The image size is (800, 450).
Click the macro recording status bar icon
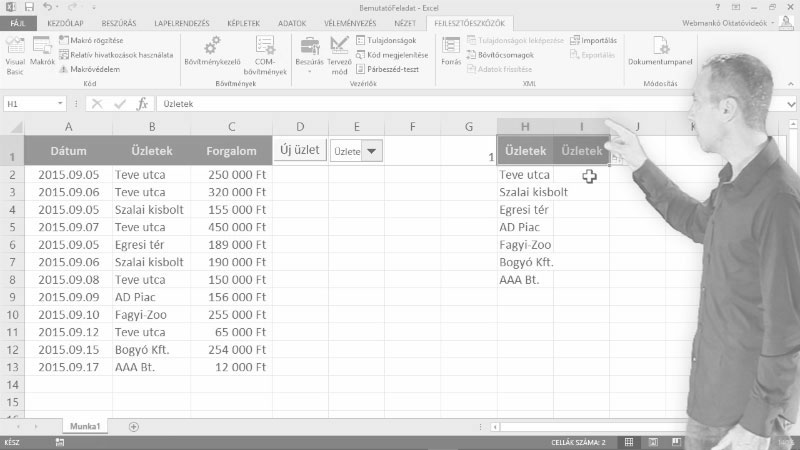coord(60,442)
